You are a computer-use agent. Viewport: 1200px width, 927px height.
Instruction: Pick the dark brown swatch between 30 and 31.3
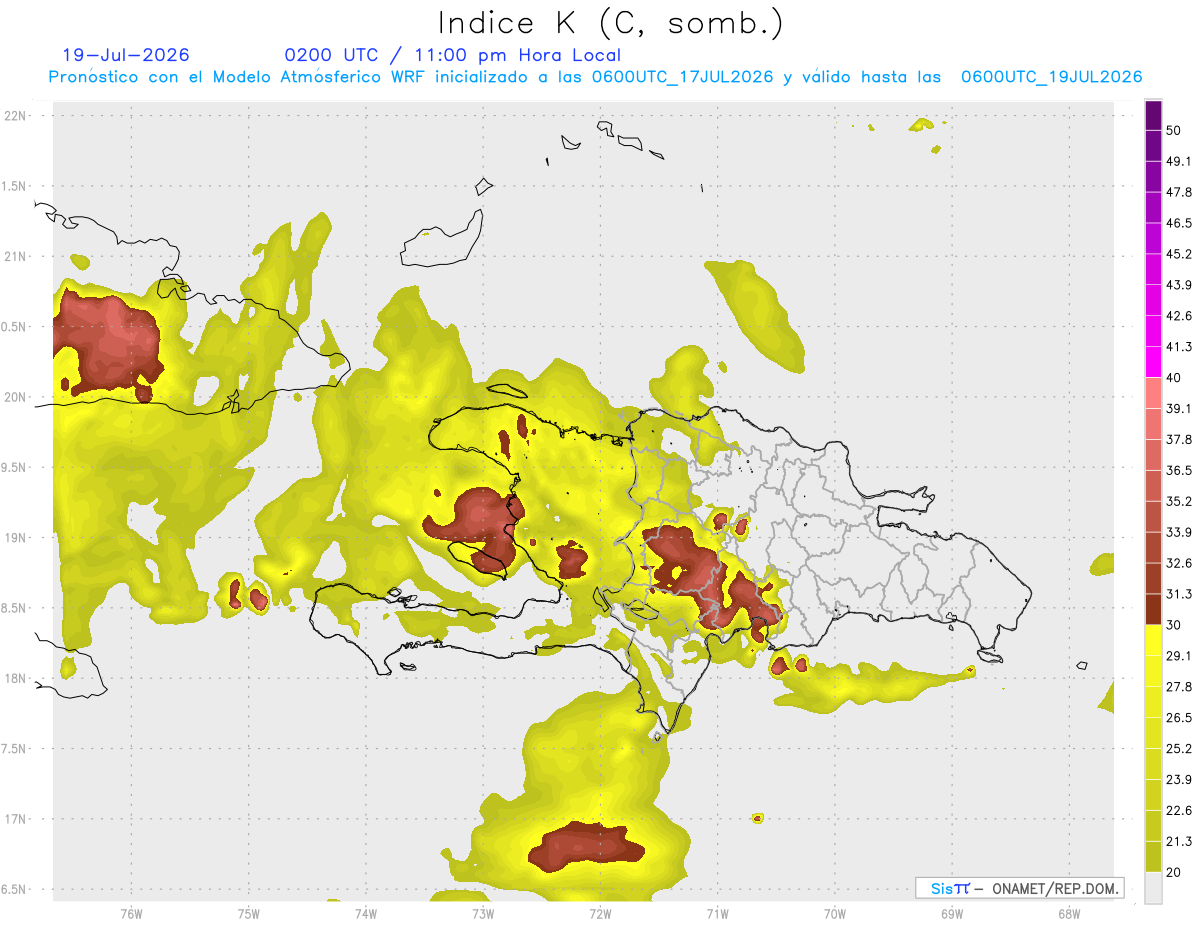point(1153,609)
